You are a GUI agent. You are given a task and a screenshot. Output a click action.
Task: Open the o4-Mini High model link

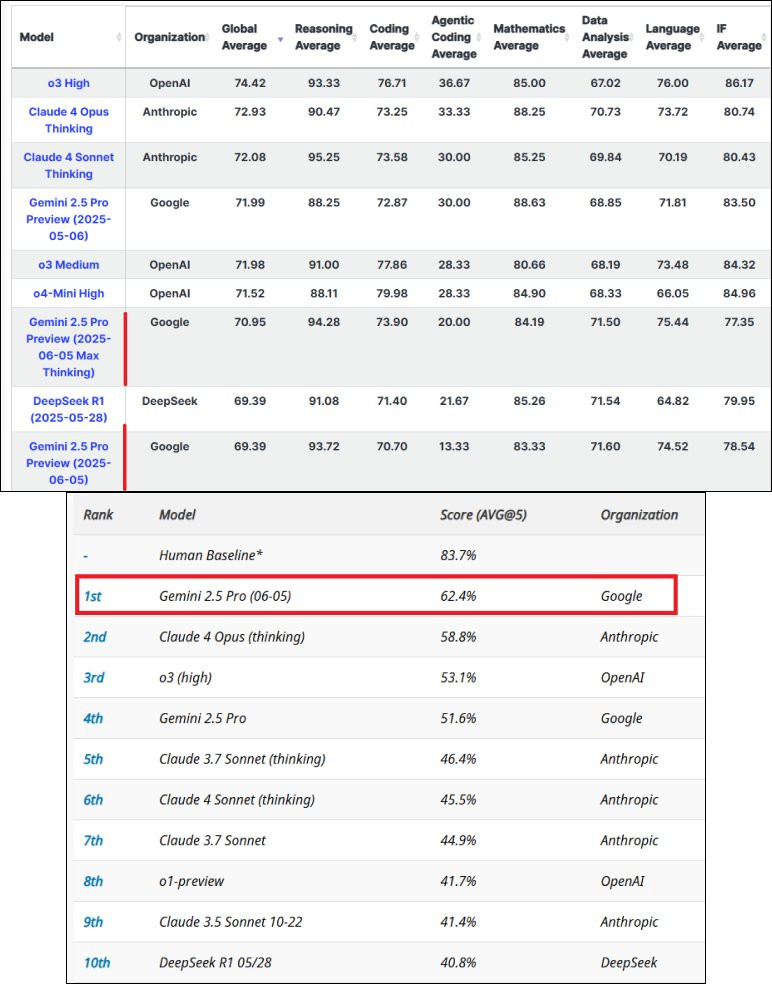pos(68,293)
